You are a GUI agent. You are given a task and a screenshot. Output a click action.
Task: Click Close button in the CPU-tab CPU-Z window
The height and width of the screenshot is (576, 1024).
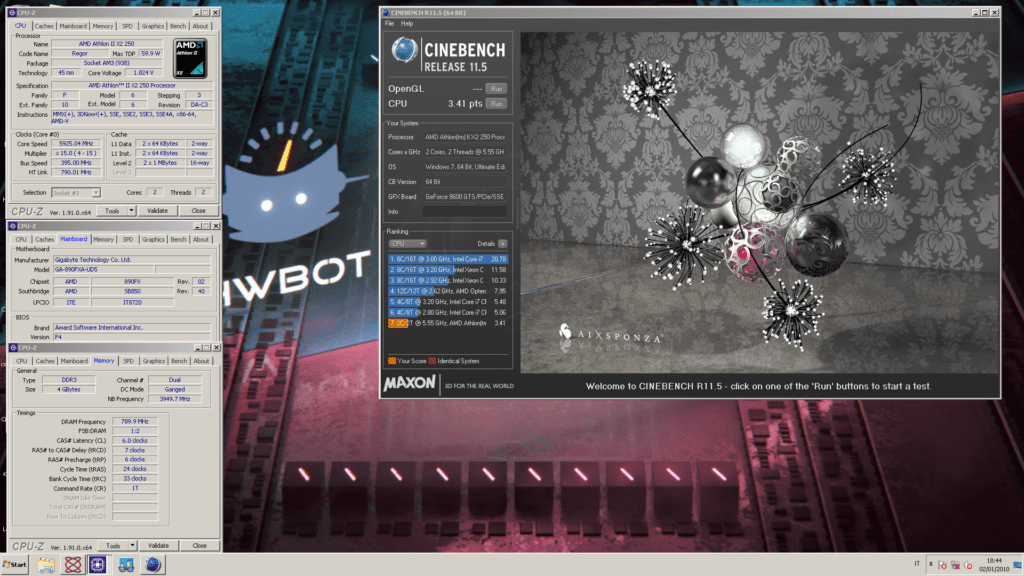(199, 211)
